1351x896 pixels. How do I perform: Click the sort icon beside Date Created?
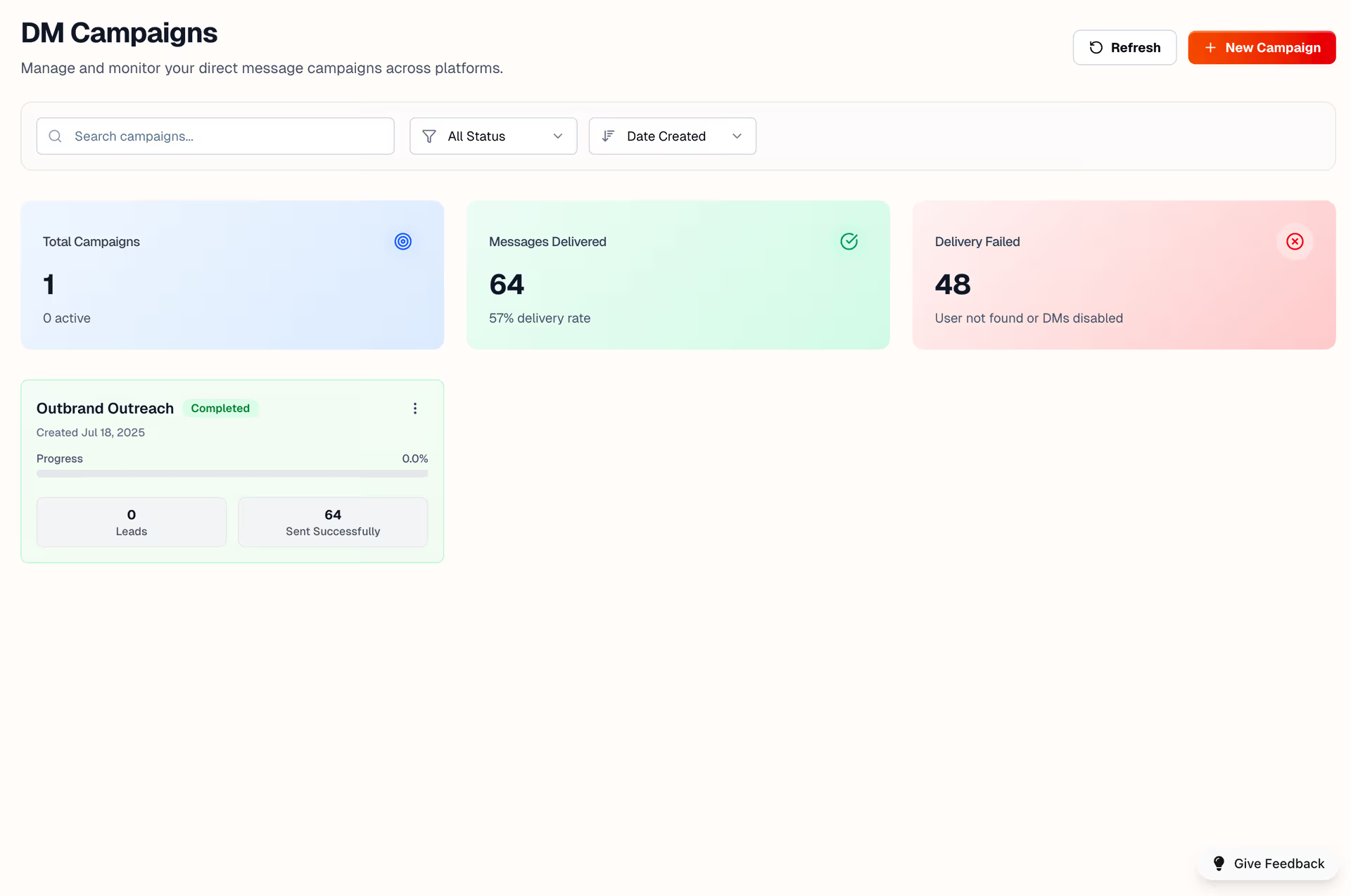tap(609, 136)
